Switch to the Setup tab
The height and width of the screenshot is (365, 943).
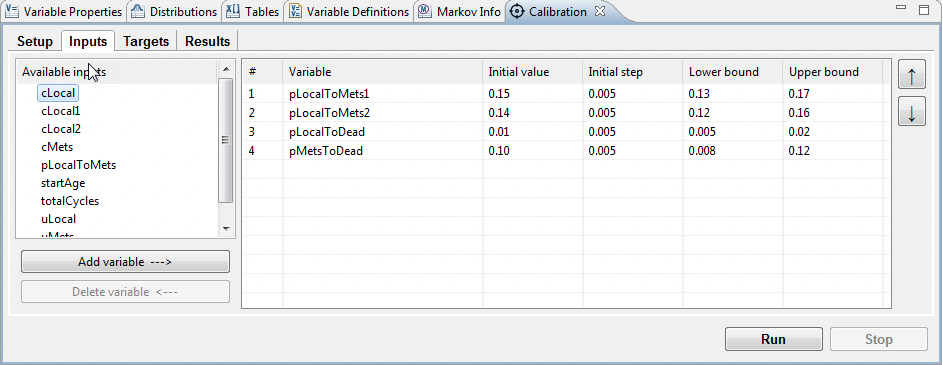[x=35, y=41]
